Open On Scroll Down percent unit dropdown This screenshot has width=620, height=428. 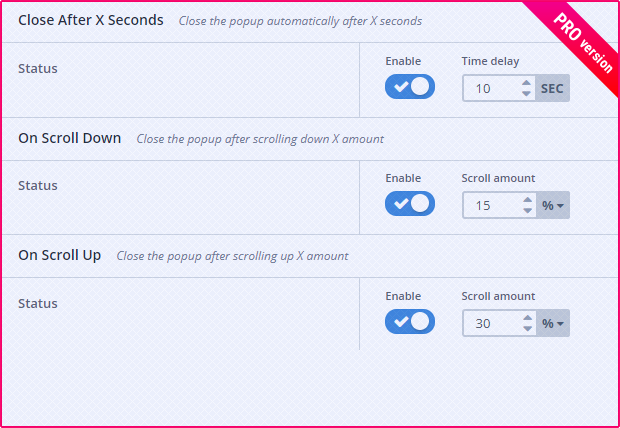pyautogui.click(x=553, y=206)
